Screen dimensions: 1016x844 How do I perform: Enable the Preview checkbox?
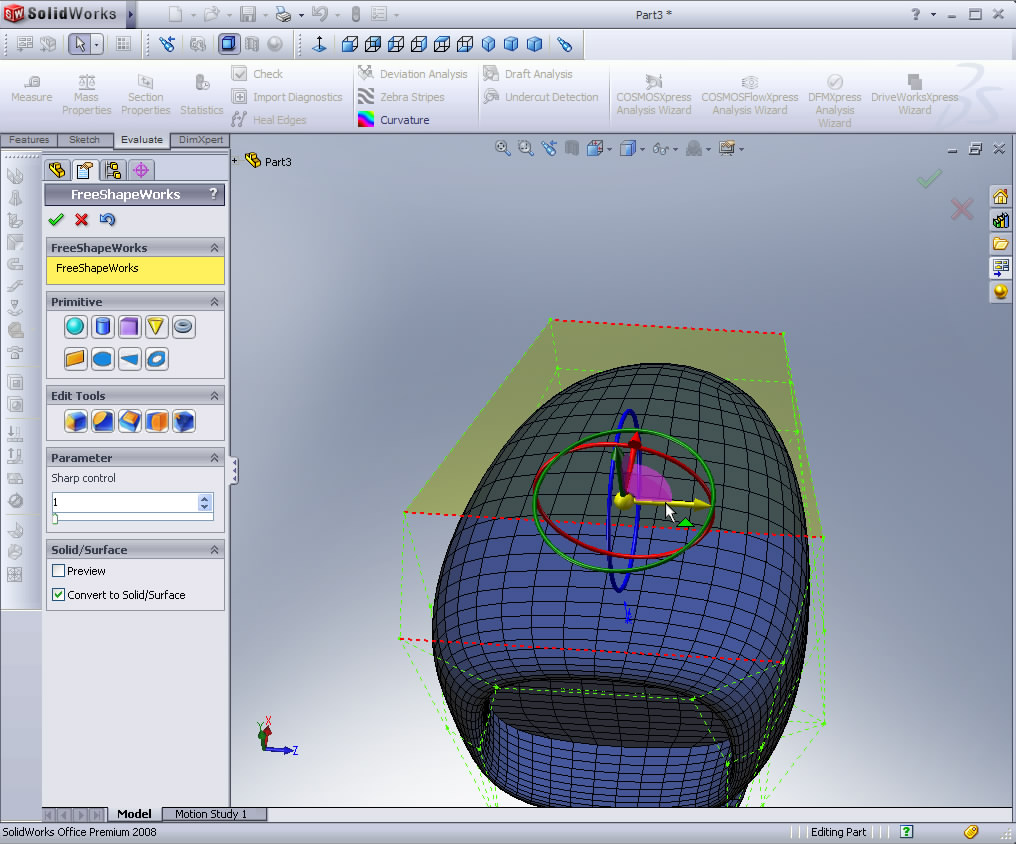click(x=59, y=571)
